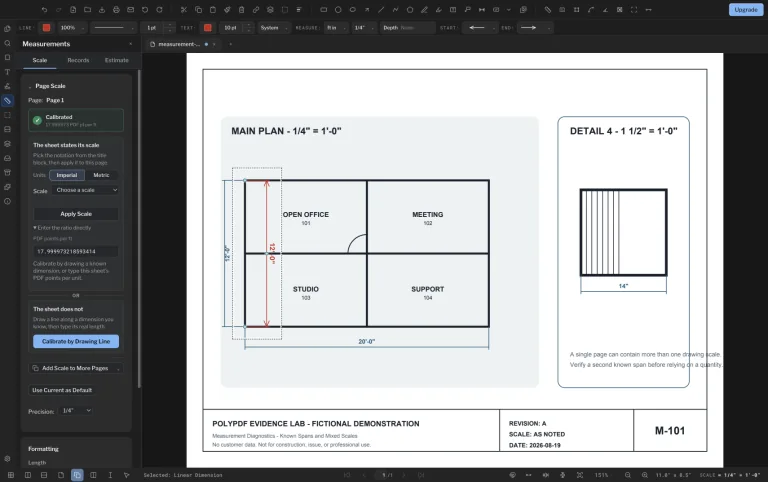Open a file with the folder icon
This screenshot has width=768, height=482.
[87, 10]
